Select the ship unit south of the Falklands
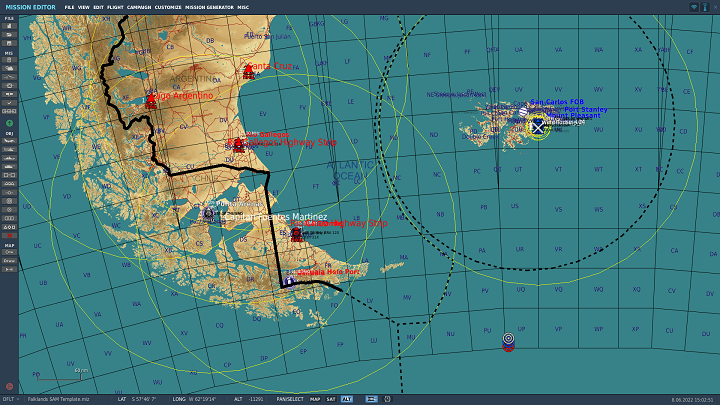This screenshot has width=720, height=405. pos(508,340)
